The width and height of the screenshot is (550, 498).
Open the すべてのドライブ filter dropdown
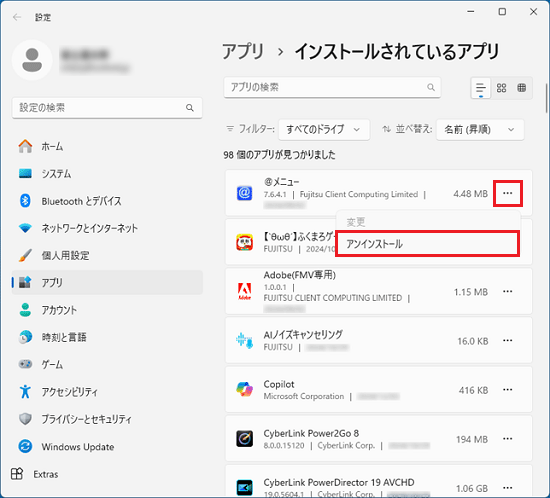324,129
